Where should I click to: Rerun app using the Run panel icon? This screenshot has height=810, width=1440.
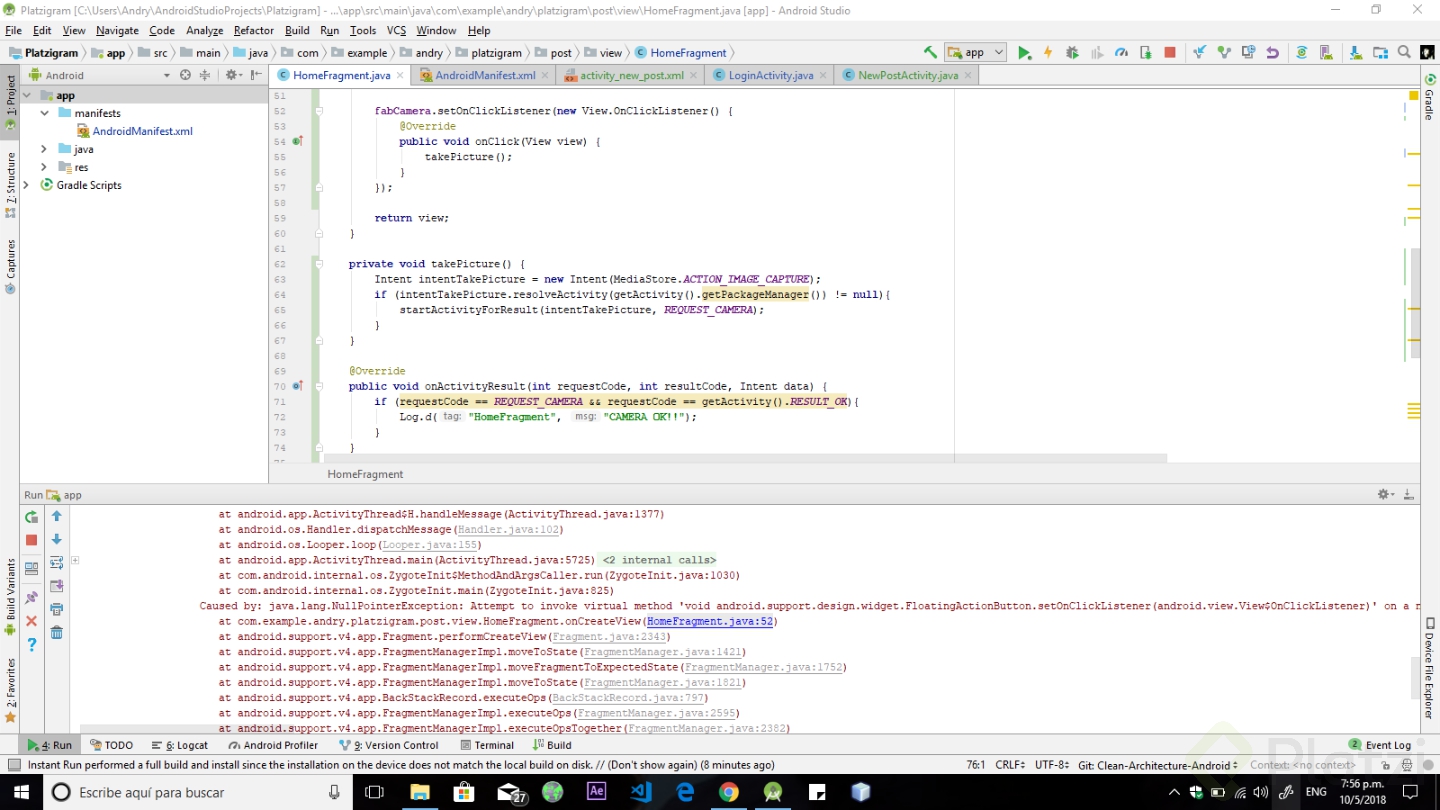(32, 517)
